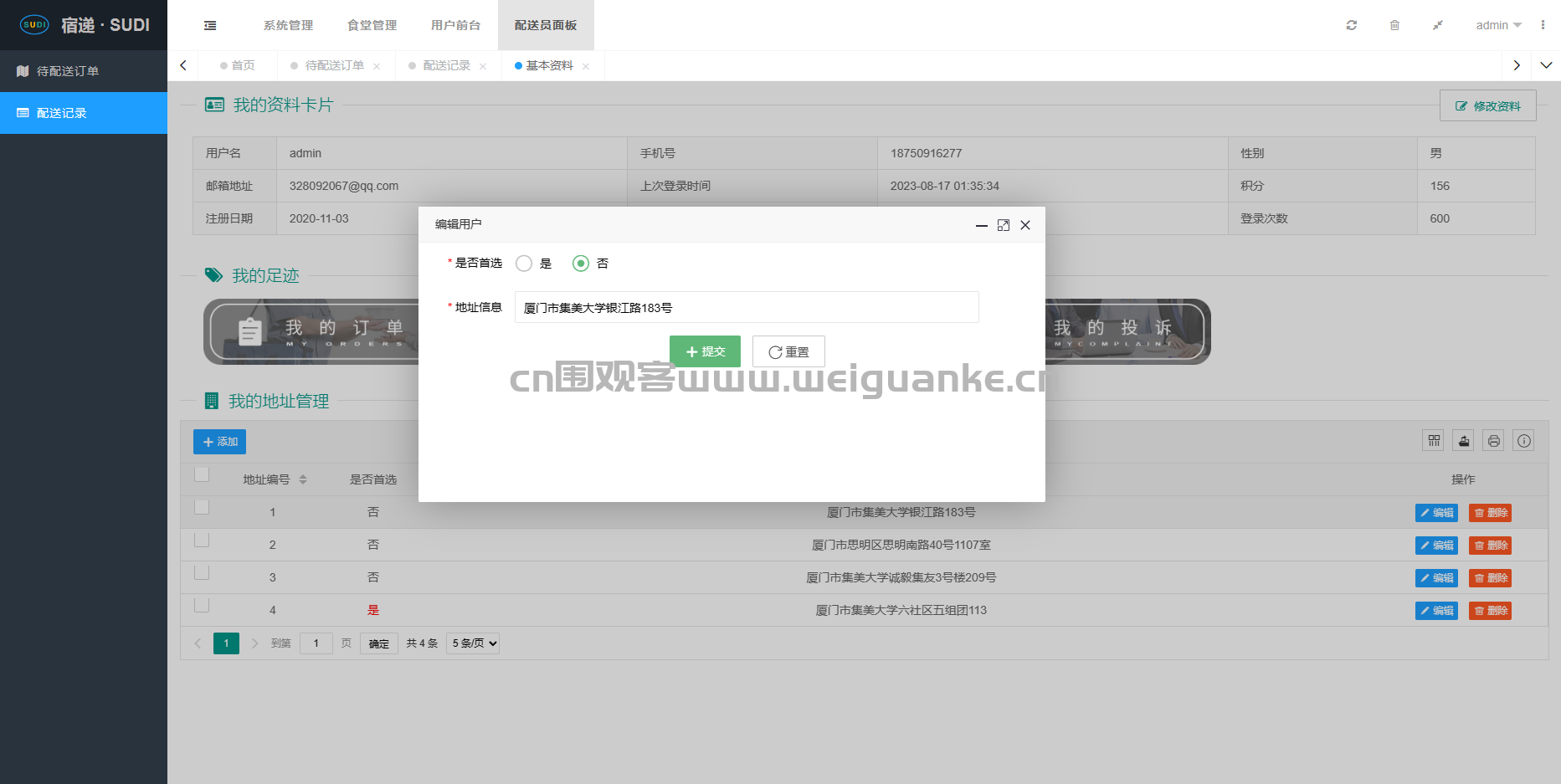Switch to 待配送订单 tab
1561x784 pixels.
334,65
